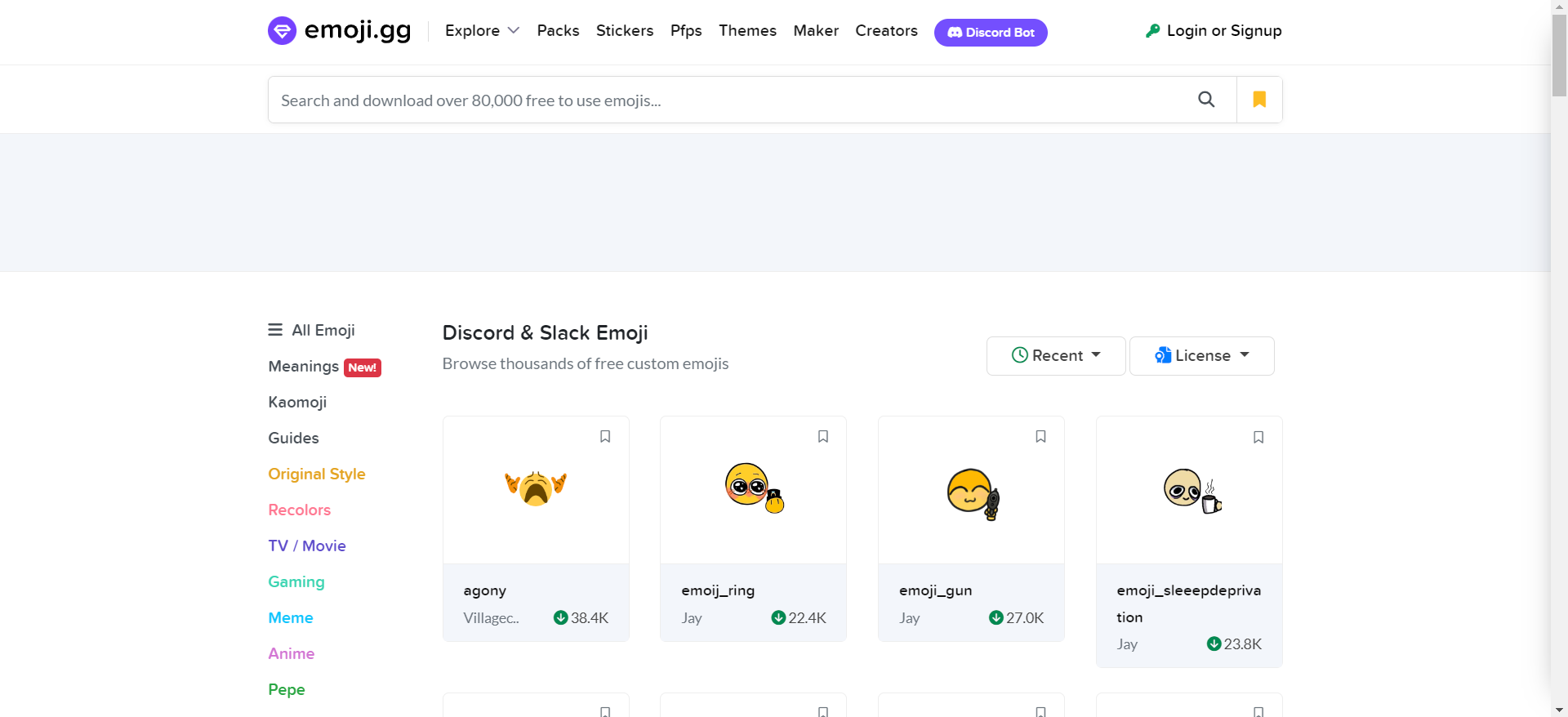Click the key icon beside Login

(x=1152, y=31)
